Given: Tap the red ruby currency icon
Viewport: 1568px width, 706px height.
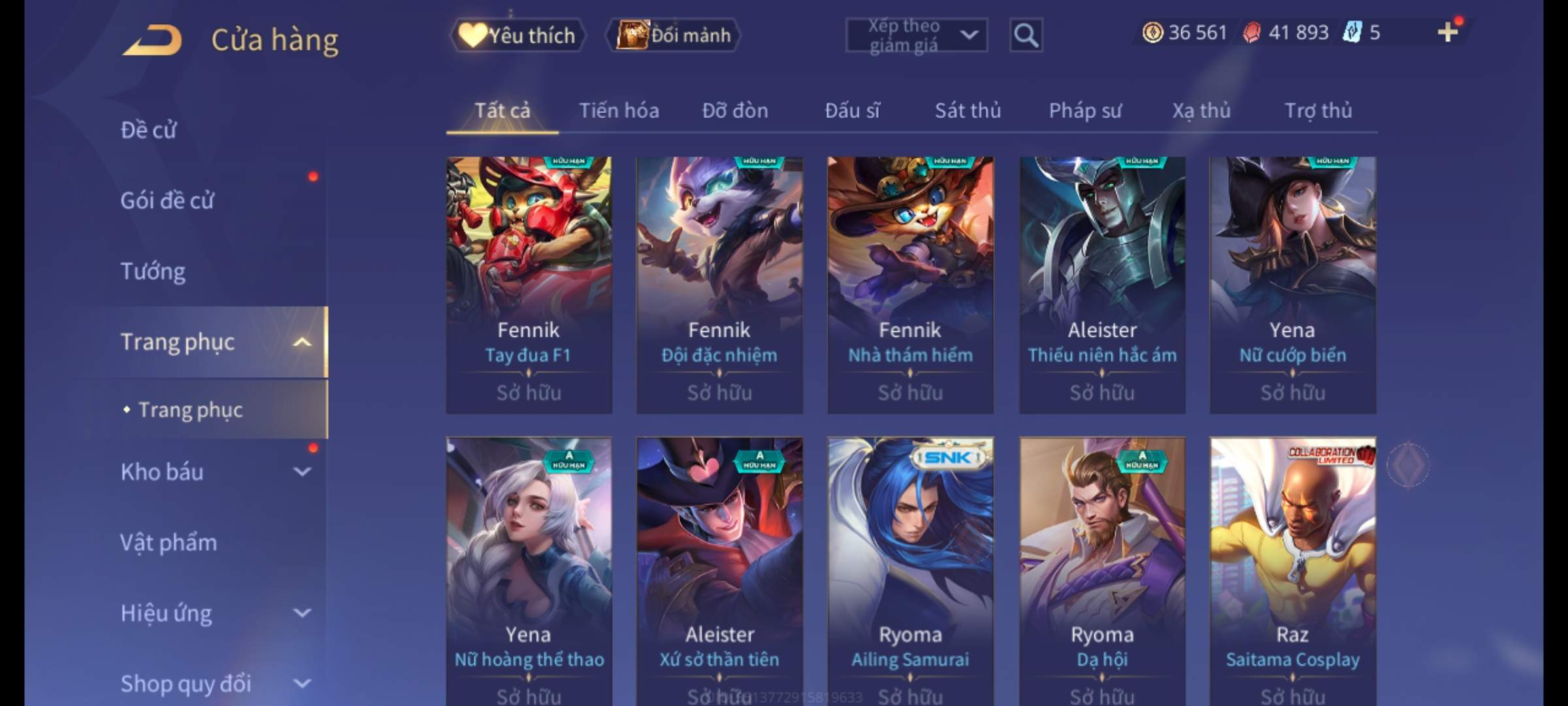Looking at the screenshot, I should (x=1251, y=33).
